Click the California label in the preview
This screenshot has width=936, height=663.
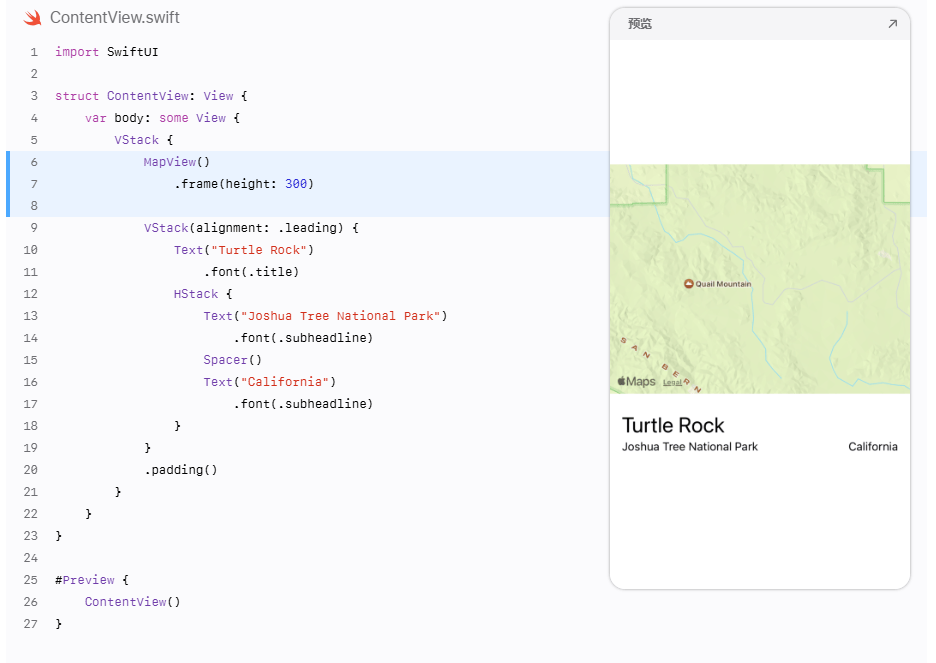873,446
